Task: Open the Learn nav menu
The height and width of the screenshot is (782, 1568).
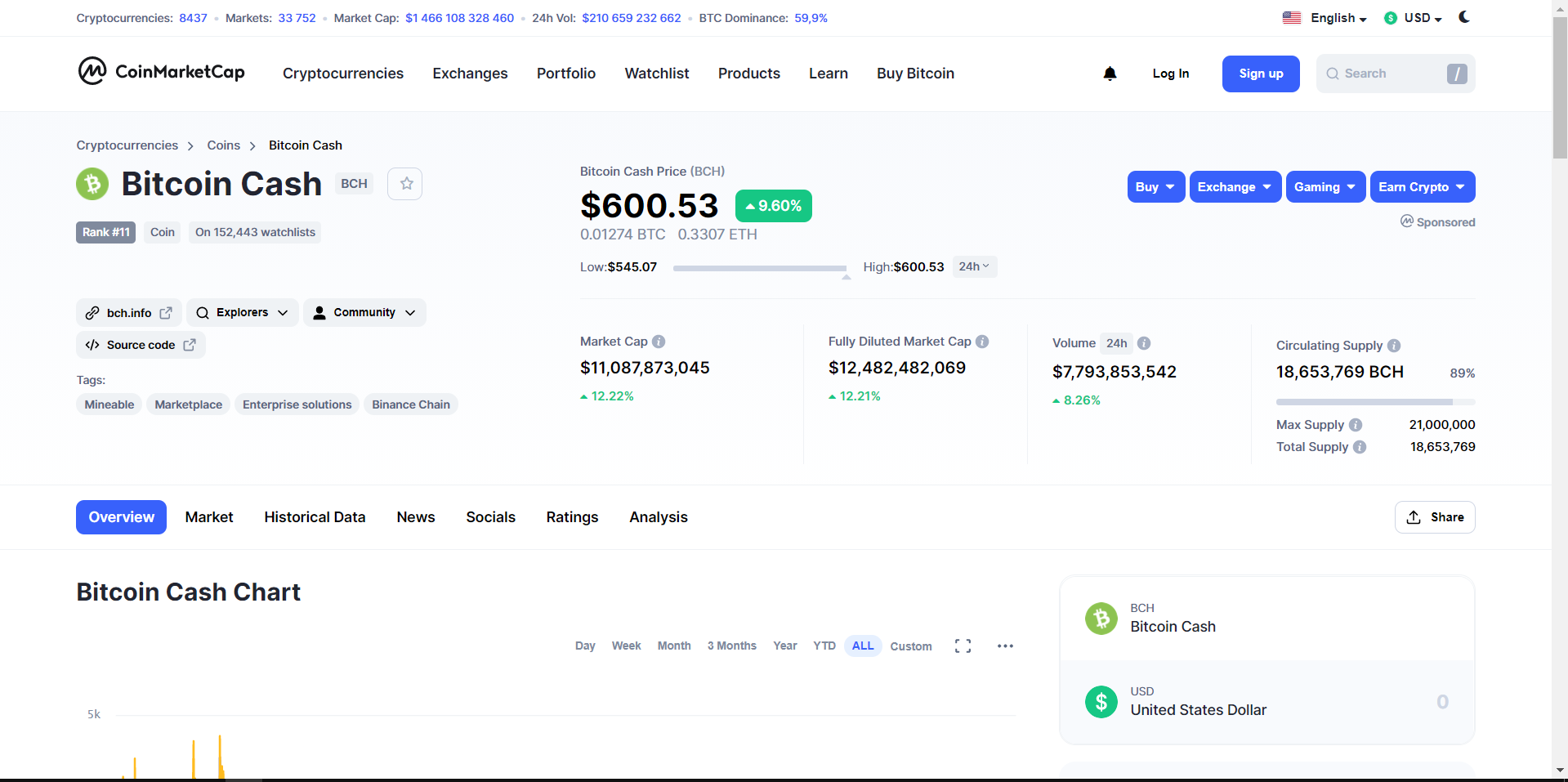Action: 829,74
